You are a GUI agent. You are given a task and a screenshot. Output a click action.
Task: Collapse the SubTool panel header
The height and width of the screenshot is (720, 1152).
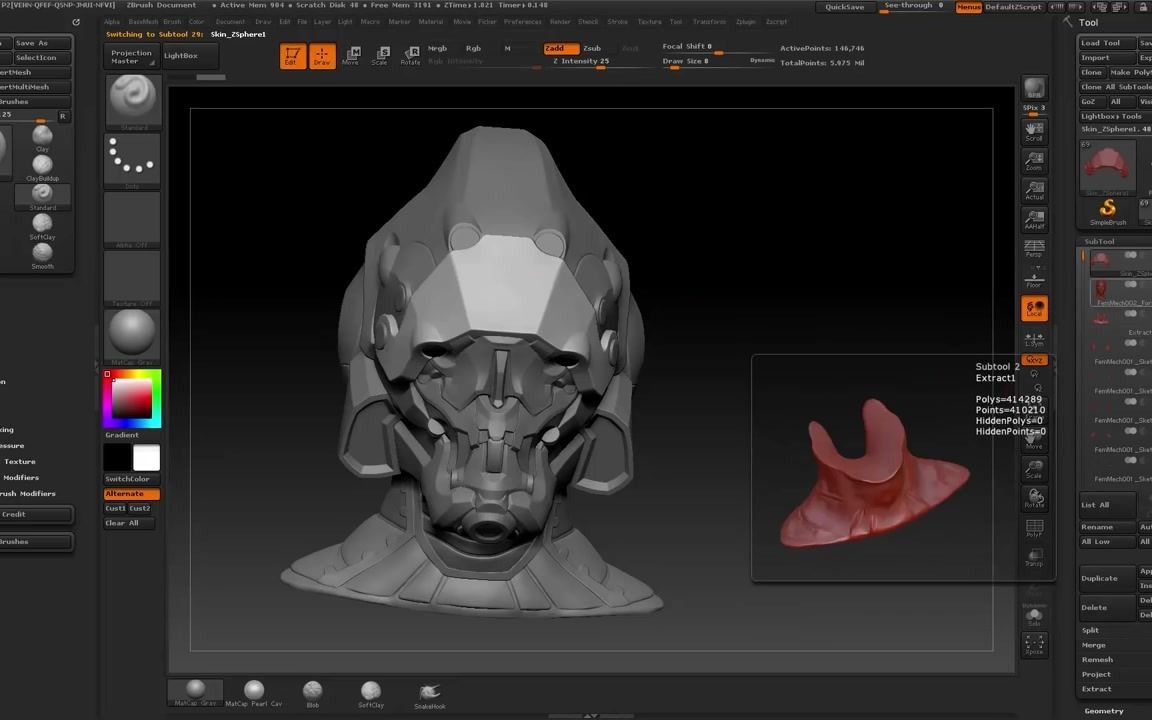[x=1099, y=241]
